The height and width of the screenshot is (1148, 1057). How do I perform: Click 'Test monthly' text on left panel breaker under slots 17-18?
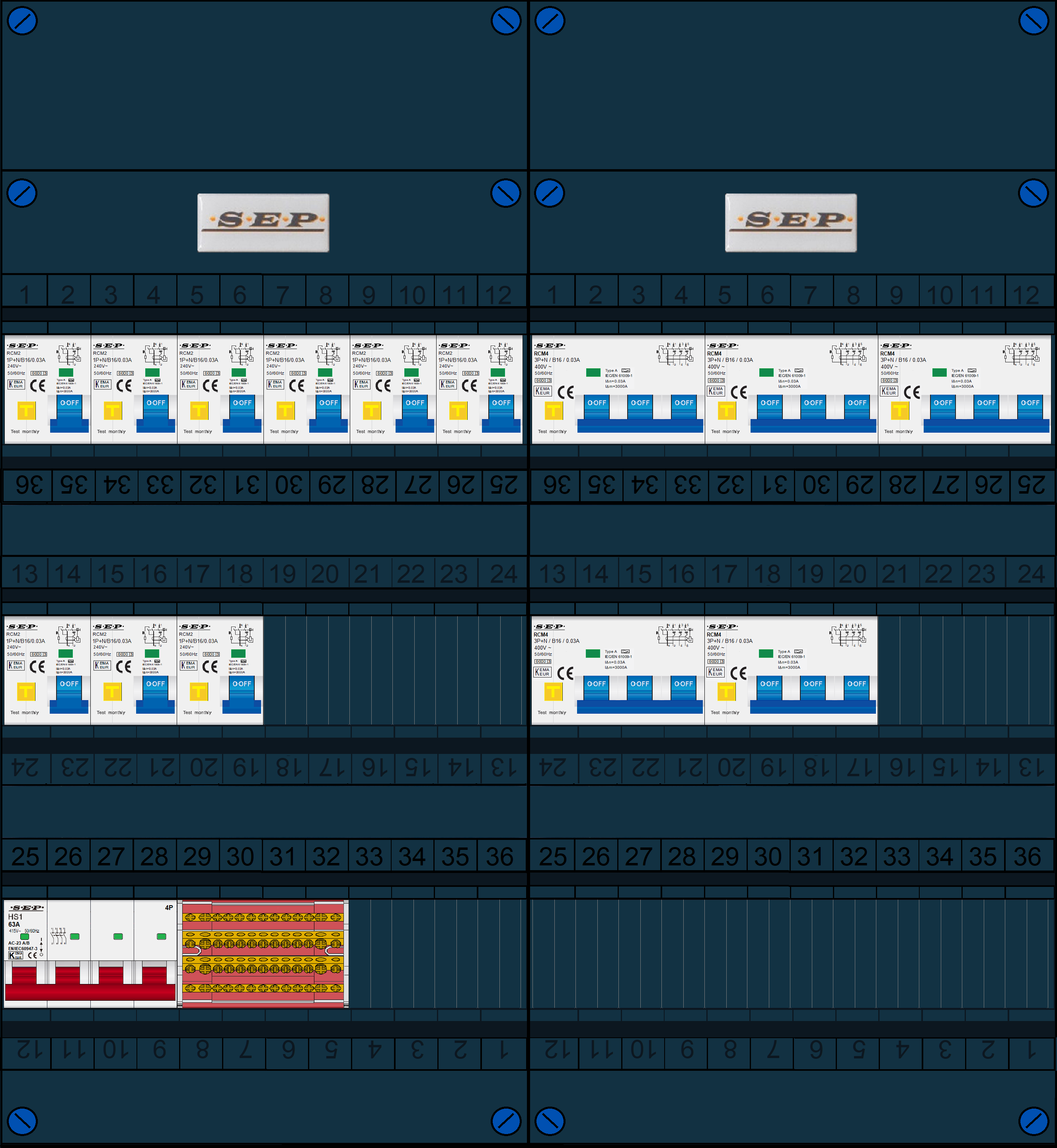tap(197, 713)
